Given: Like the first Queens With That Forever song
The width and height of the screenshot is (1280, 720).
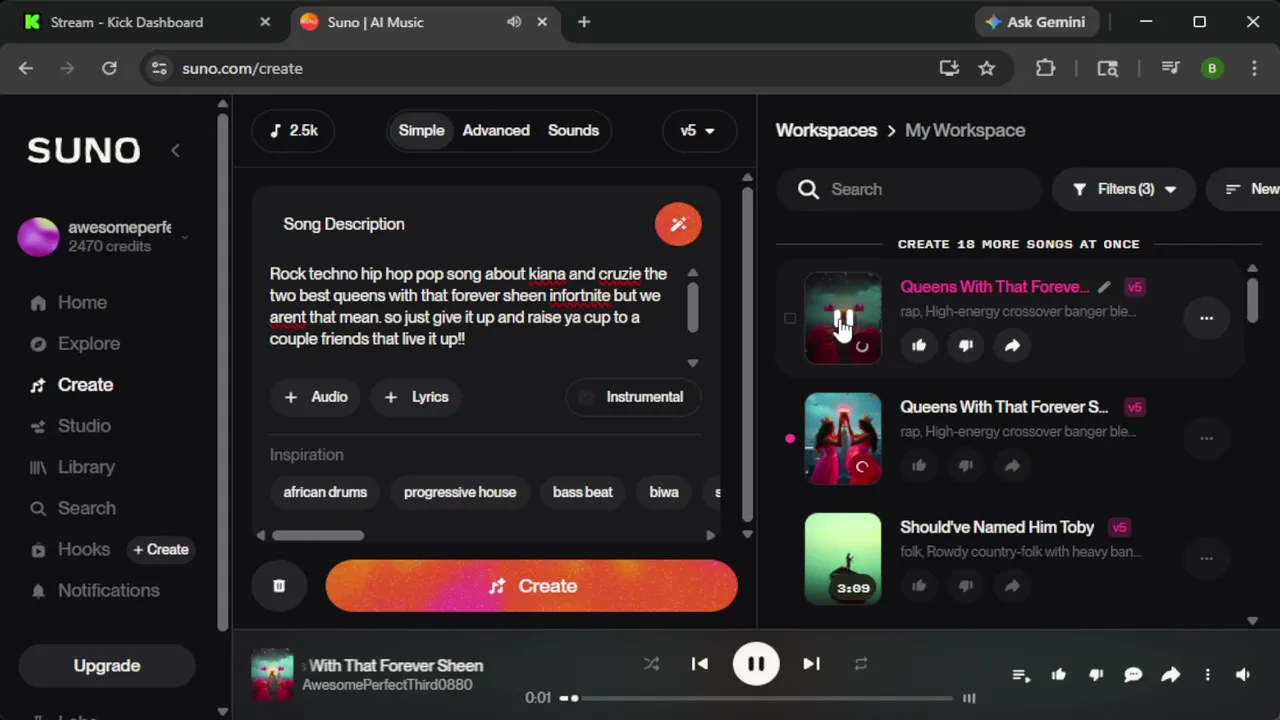Looking at the screenshot, I should [x=919, y=345].
